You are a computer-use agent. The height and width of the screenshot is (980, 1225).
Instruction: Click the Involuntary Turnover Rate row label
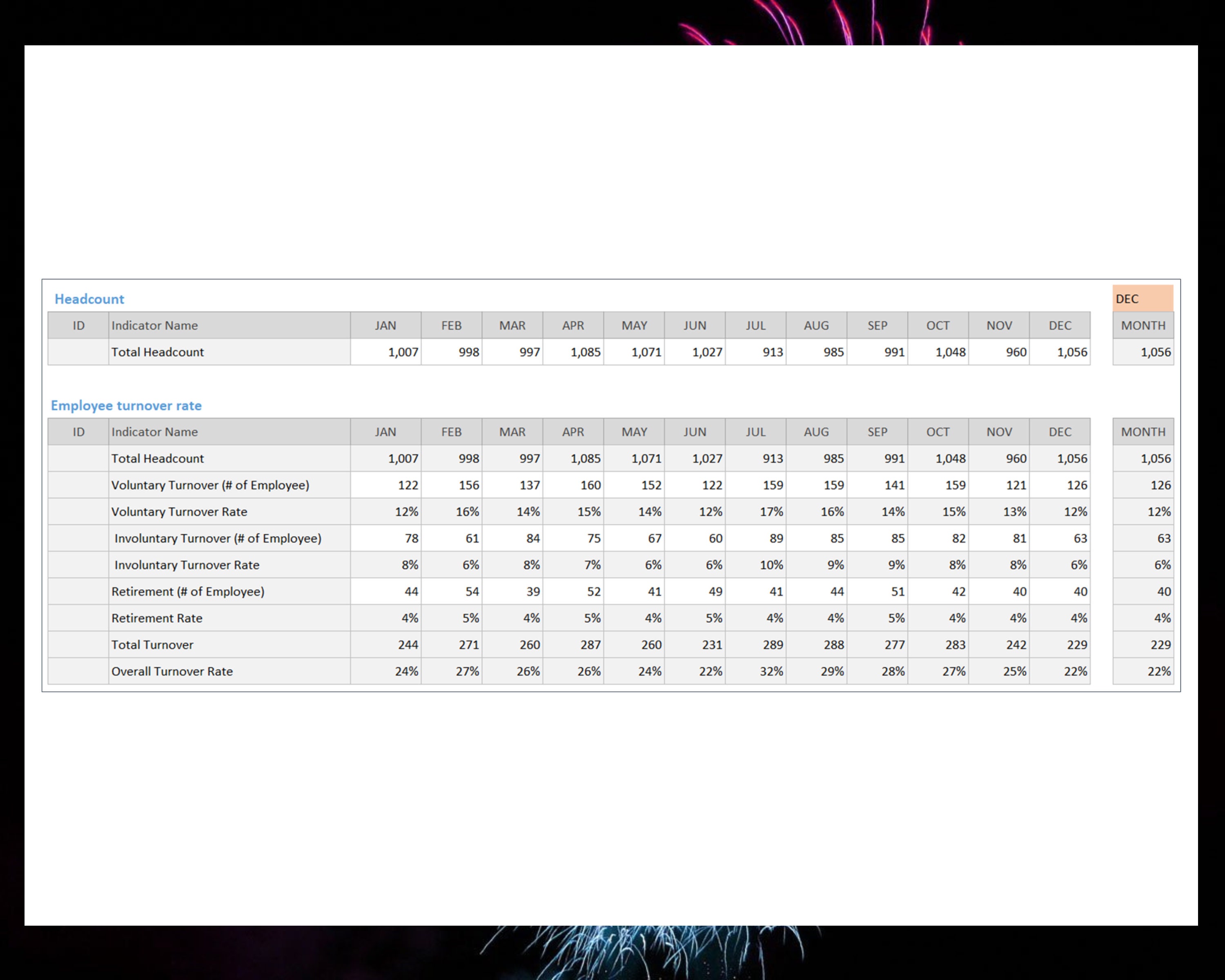(186, 564)
